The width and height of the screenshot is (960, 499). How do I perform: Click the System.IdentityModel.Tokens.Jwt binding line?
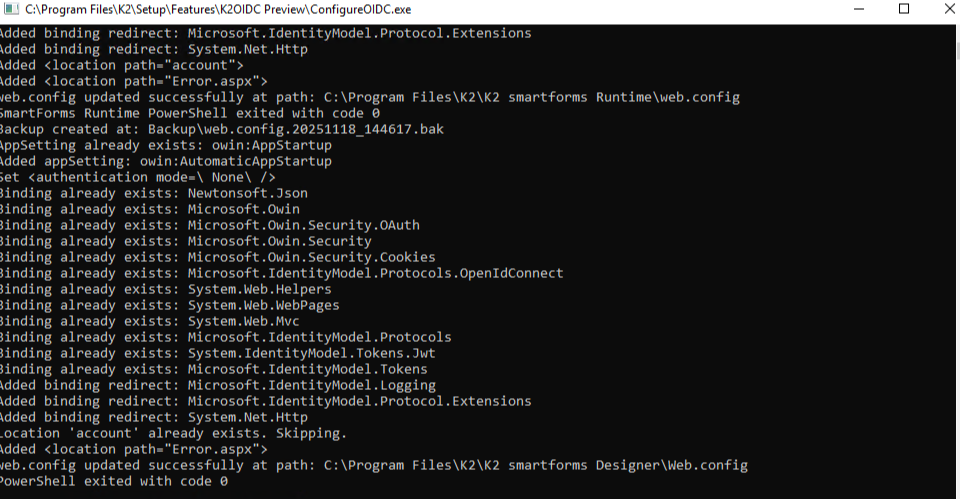(x=217, y=353)
